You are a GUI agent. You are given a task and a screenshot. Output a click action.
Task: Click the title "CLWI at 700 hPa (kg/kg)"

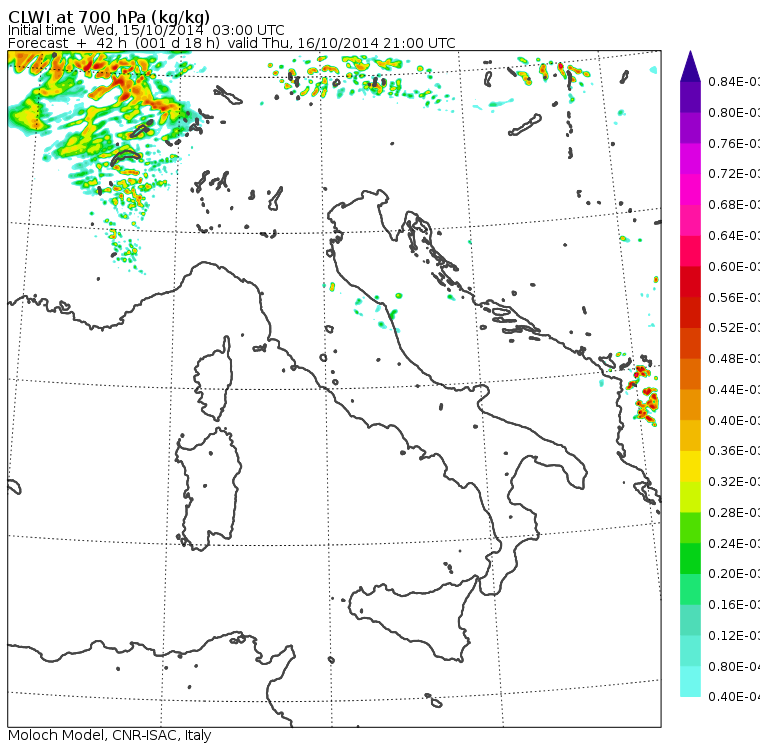109,16
